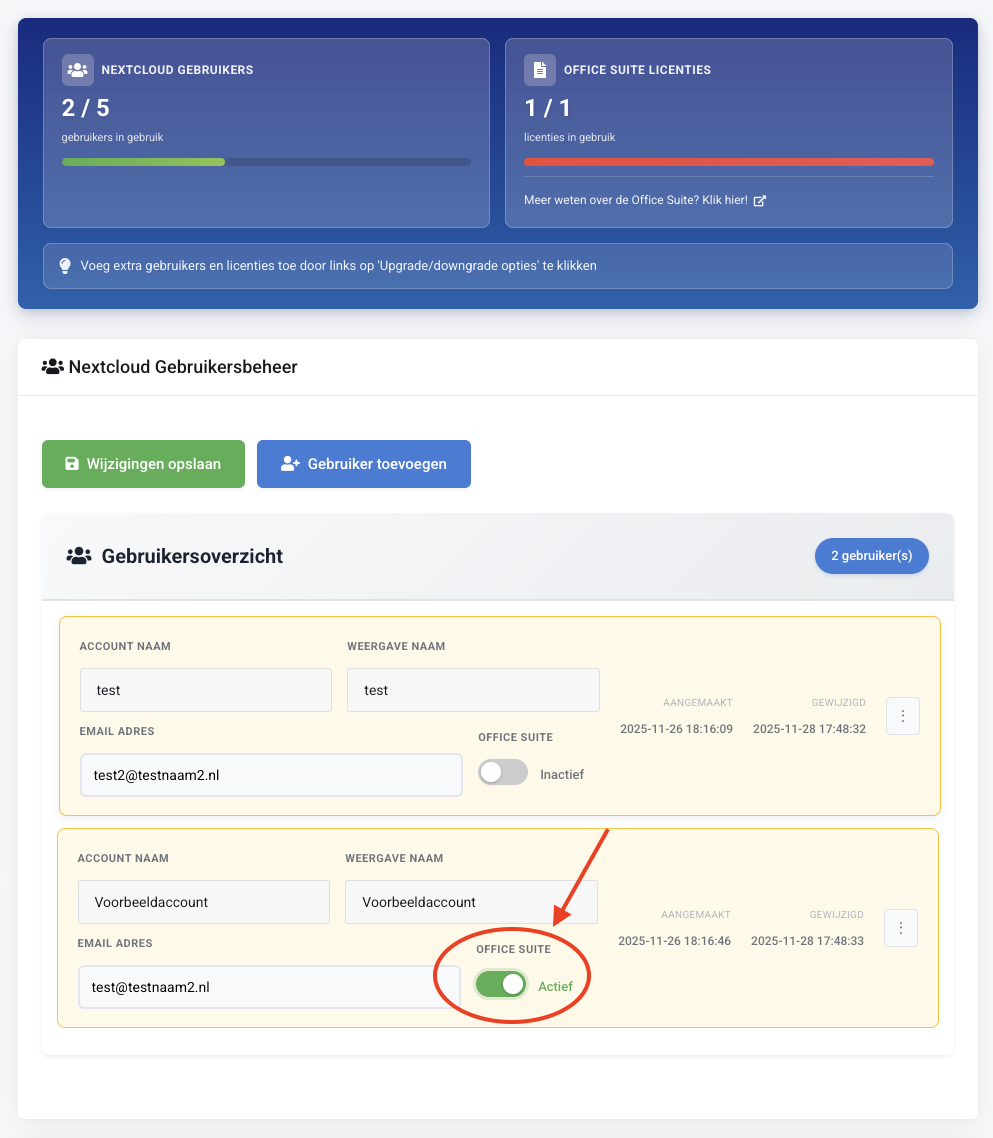The height and width of the screenshot is (1138, 993).
Task: Click the Gebruiker toevoegen button
Action: pos(364,464)
